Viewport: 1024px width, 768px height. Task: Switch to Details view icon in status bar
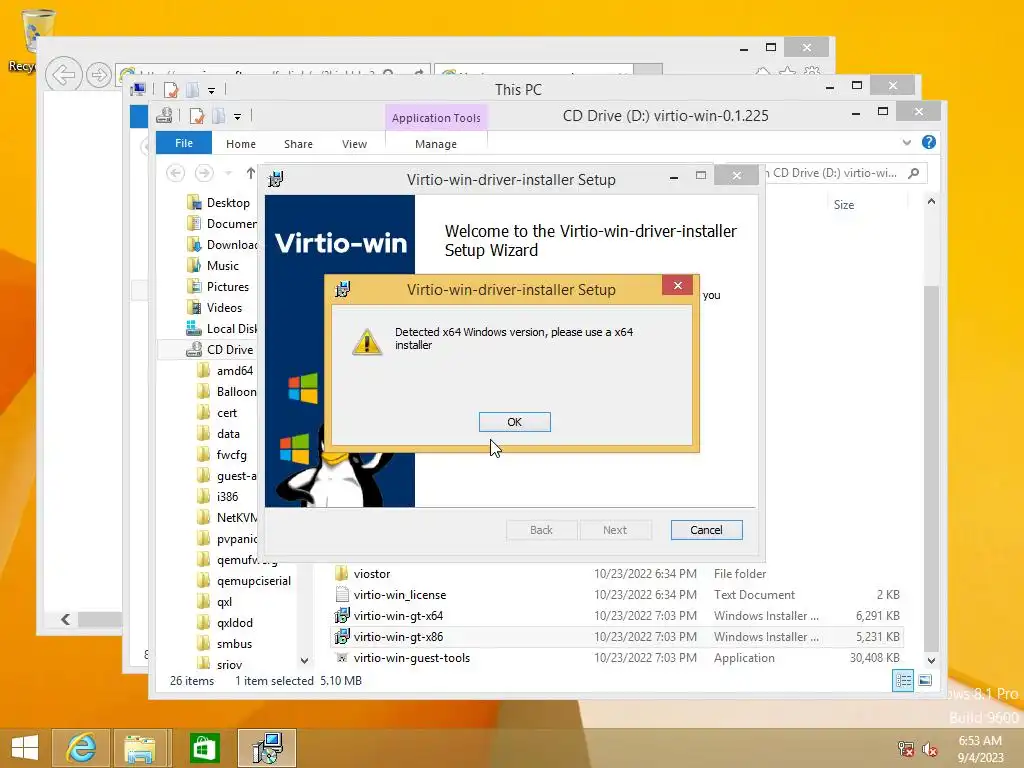(903, 680)
